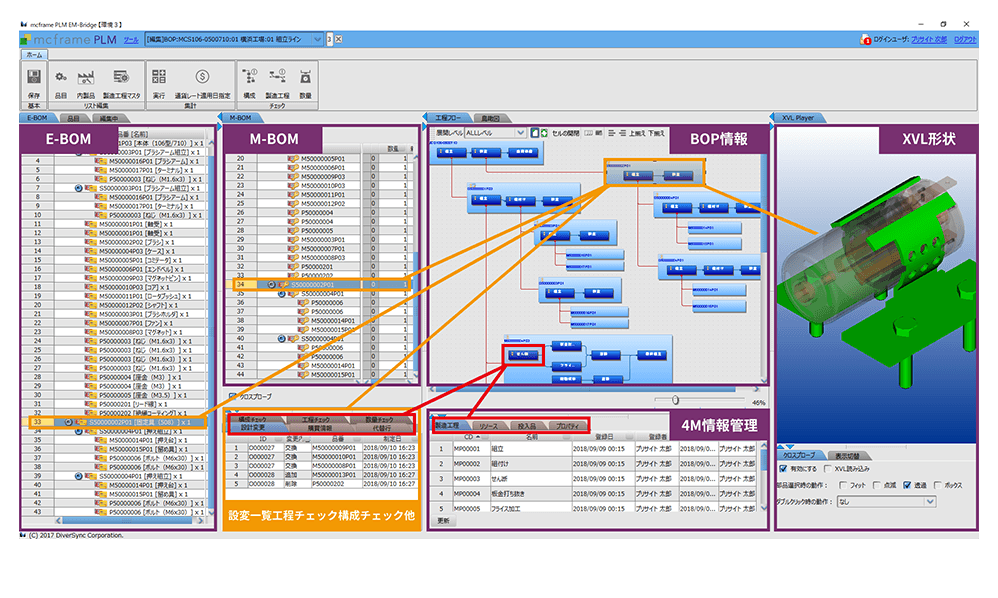This screenshot has width=998, height=598.
Task: Run the 製造工程 process check icon
Action: coord(277,77)
